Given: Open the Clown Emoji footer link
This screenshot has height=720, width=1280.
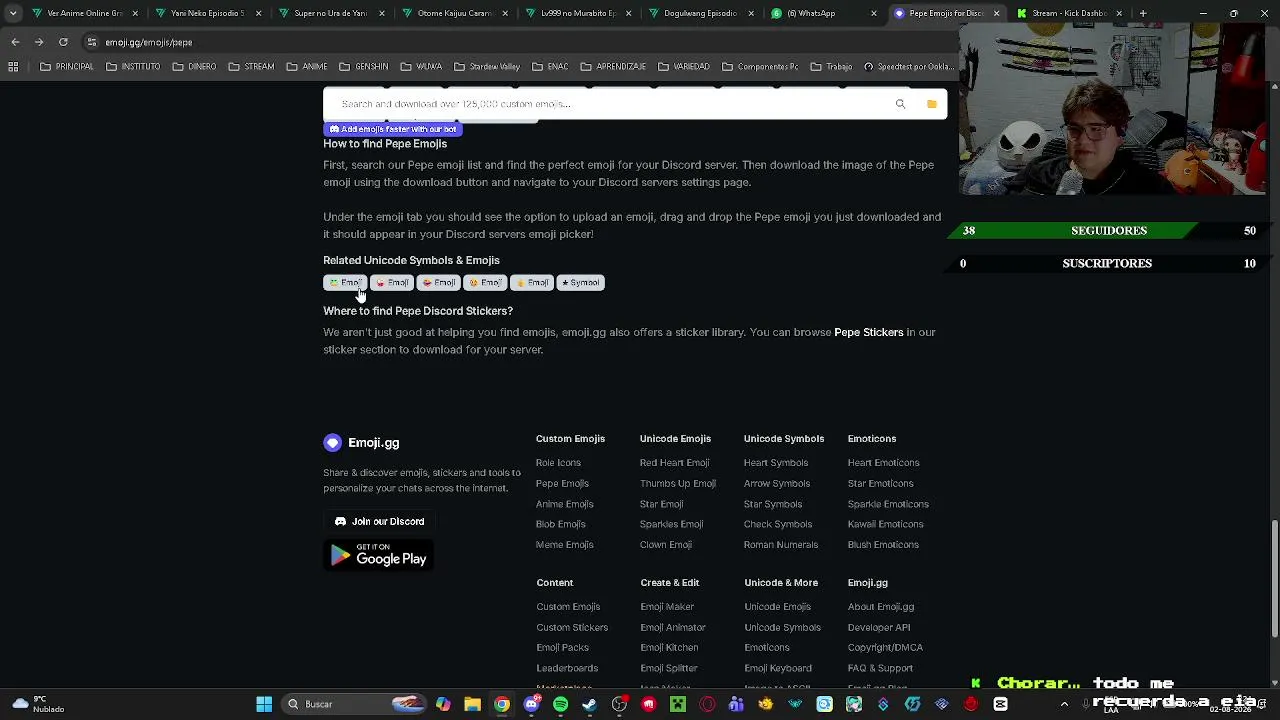Looking at the screenshot, I should [x=666, y=545].
